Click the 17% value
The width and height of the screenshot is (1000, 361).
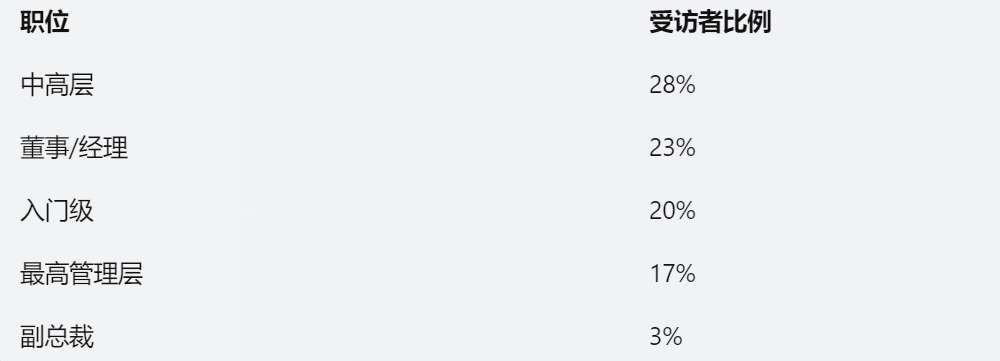click(672, 274)
